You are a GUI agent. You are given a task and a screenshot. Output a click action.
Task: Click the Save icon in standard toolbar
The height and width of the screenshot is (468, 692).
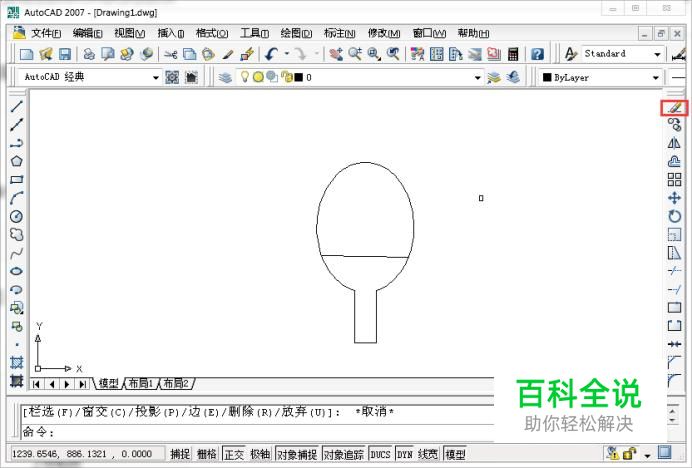[x=65, y=54]
